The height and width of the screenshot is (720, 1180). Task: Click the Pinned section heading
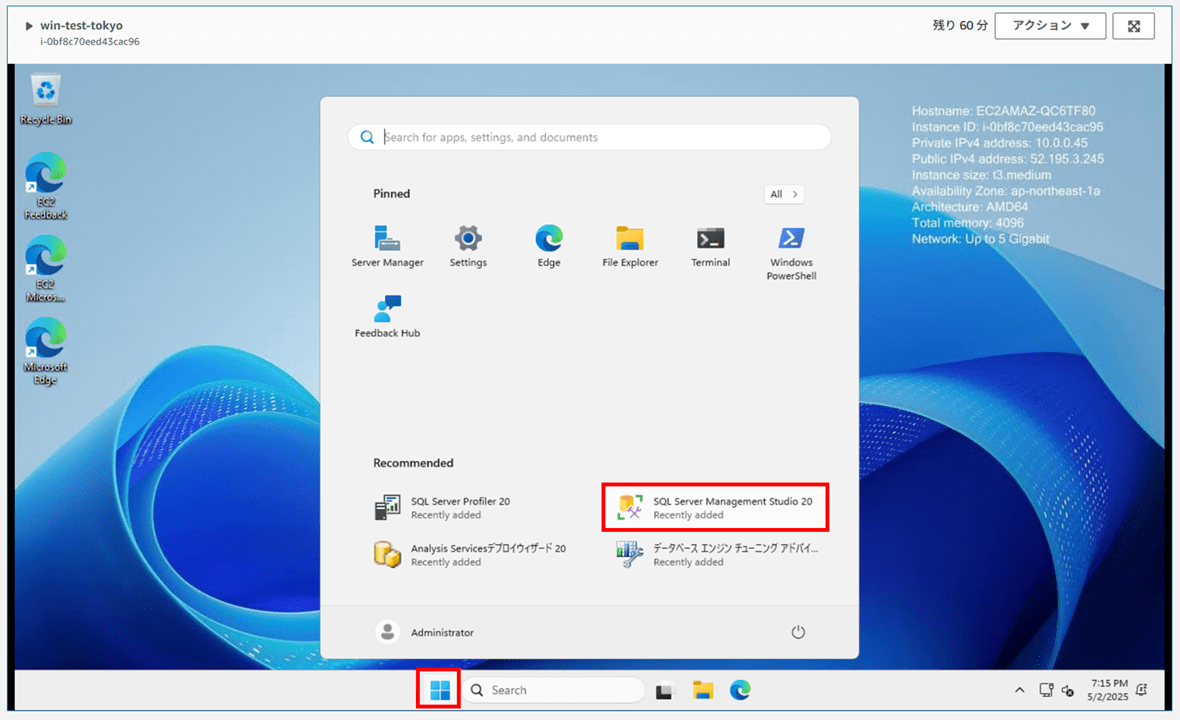[391, 193]
